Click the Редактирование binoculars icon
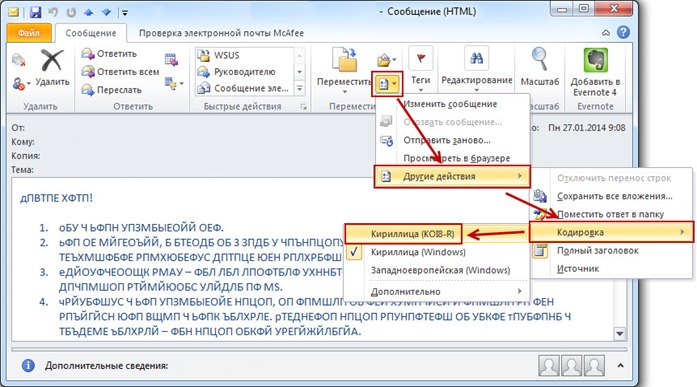 pos(476,58)
